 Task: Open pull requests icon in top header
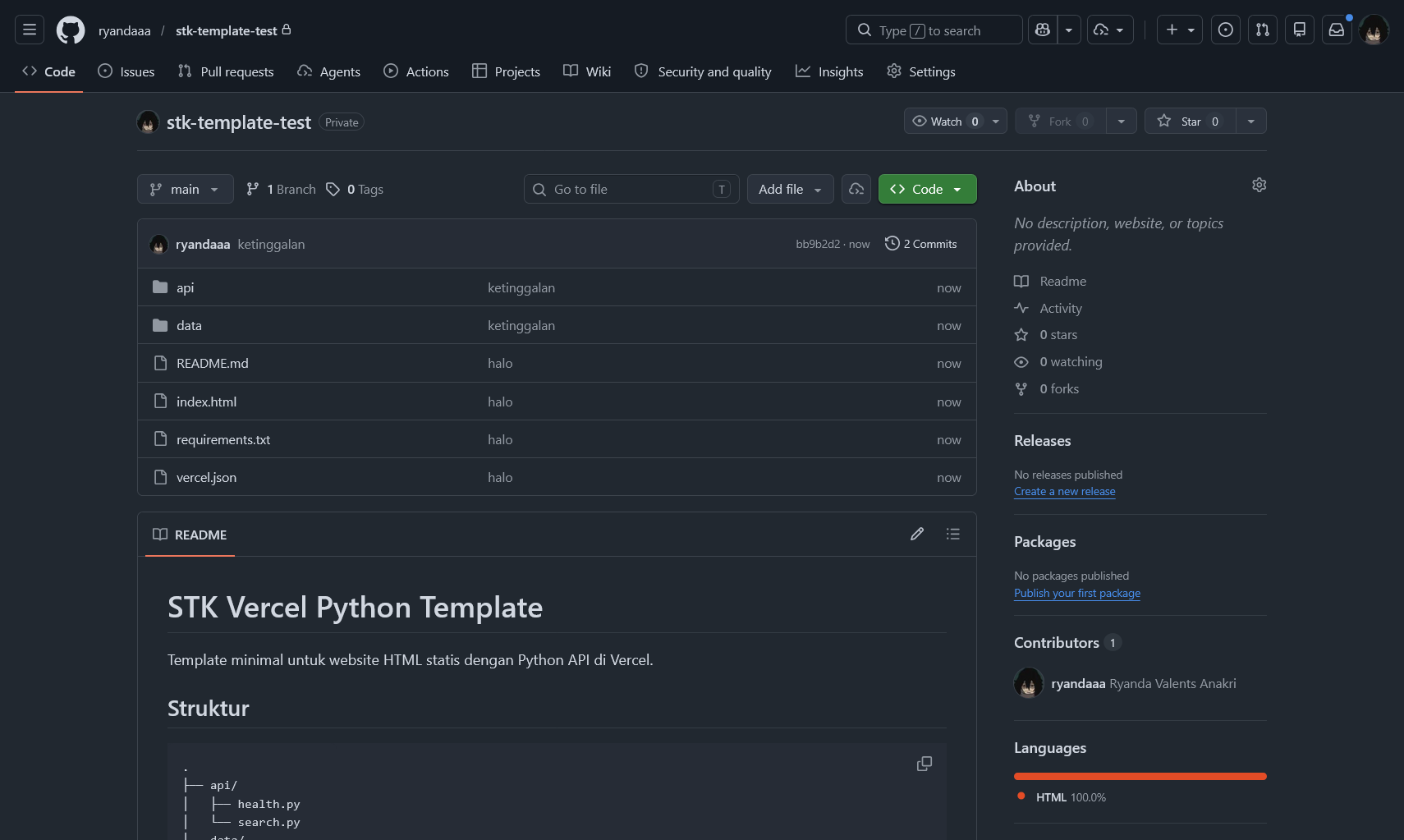tap(1263, 30)
